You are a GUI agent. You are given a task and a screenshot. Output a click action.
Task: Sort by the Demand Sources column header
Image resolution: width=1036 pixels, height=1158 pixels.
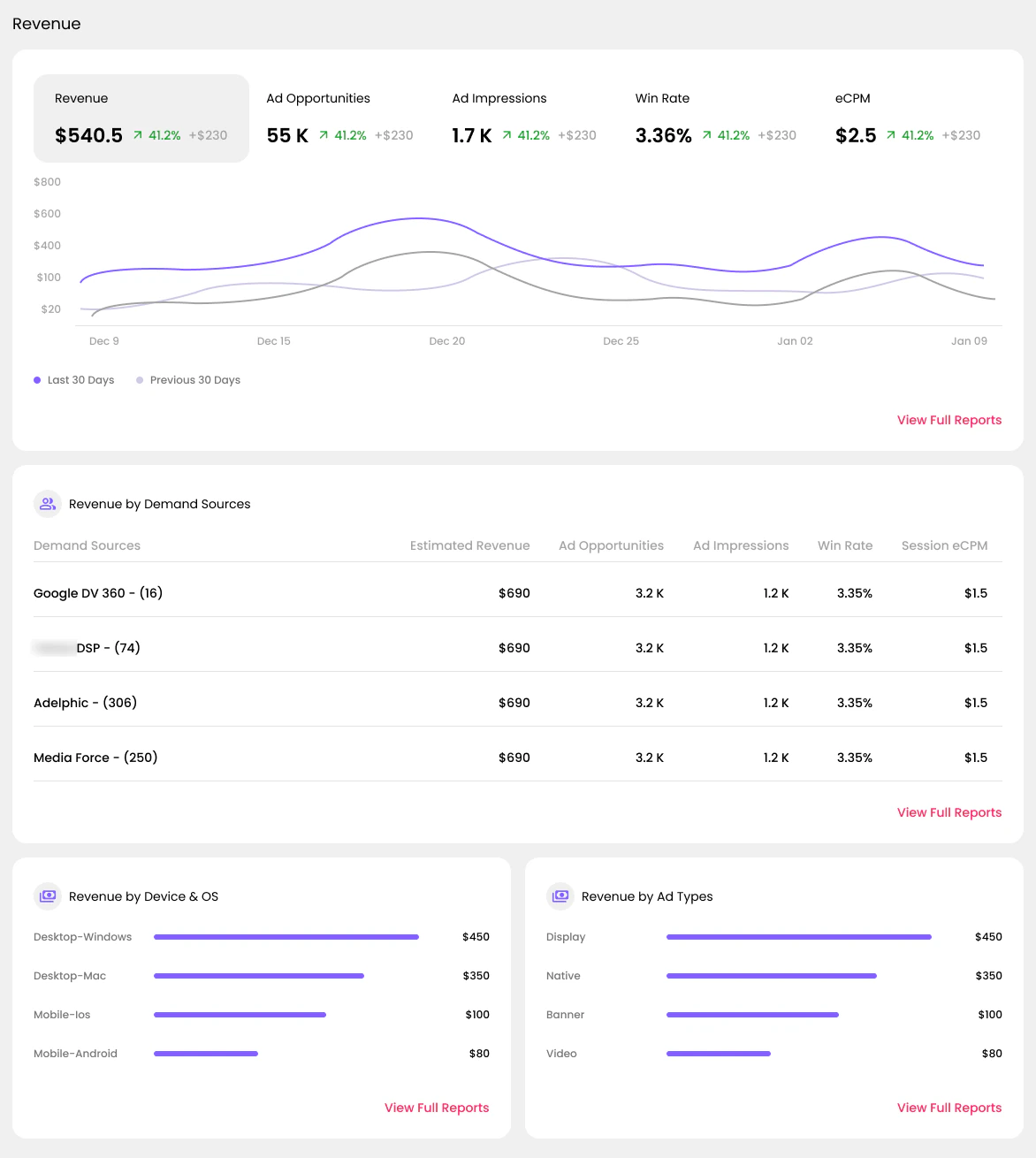(87, 545)
